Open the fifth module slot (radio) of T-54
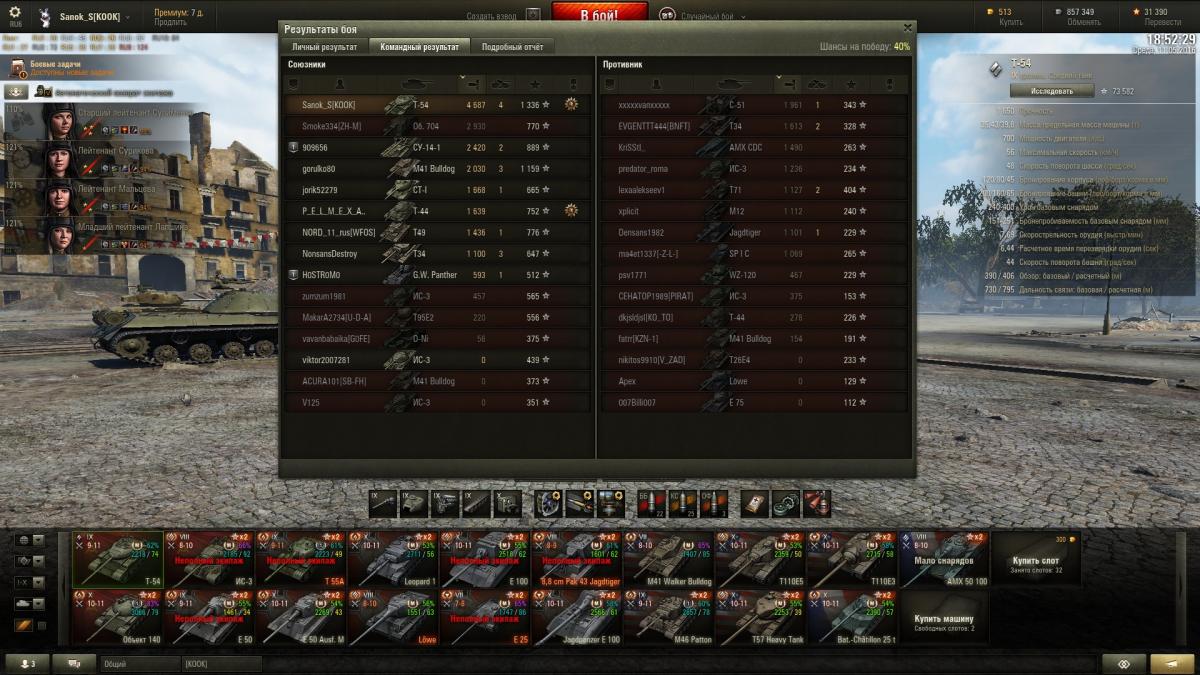The width and height of the screenshot is (1200, 675). [507, 503]
